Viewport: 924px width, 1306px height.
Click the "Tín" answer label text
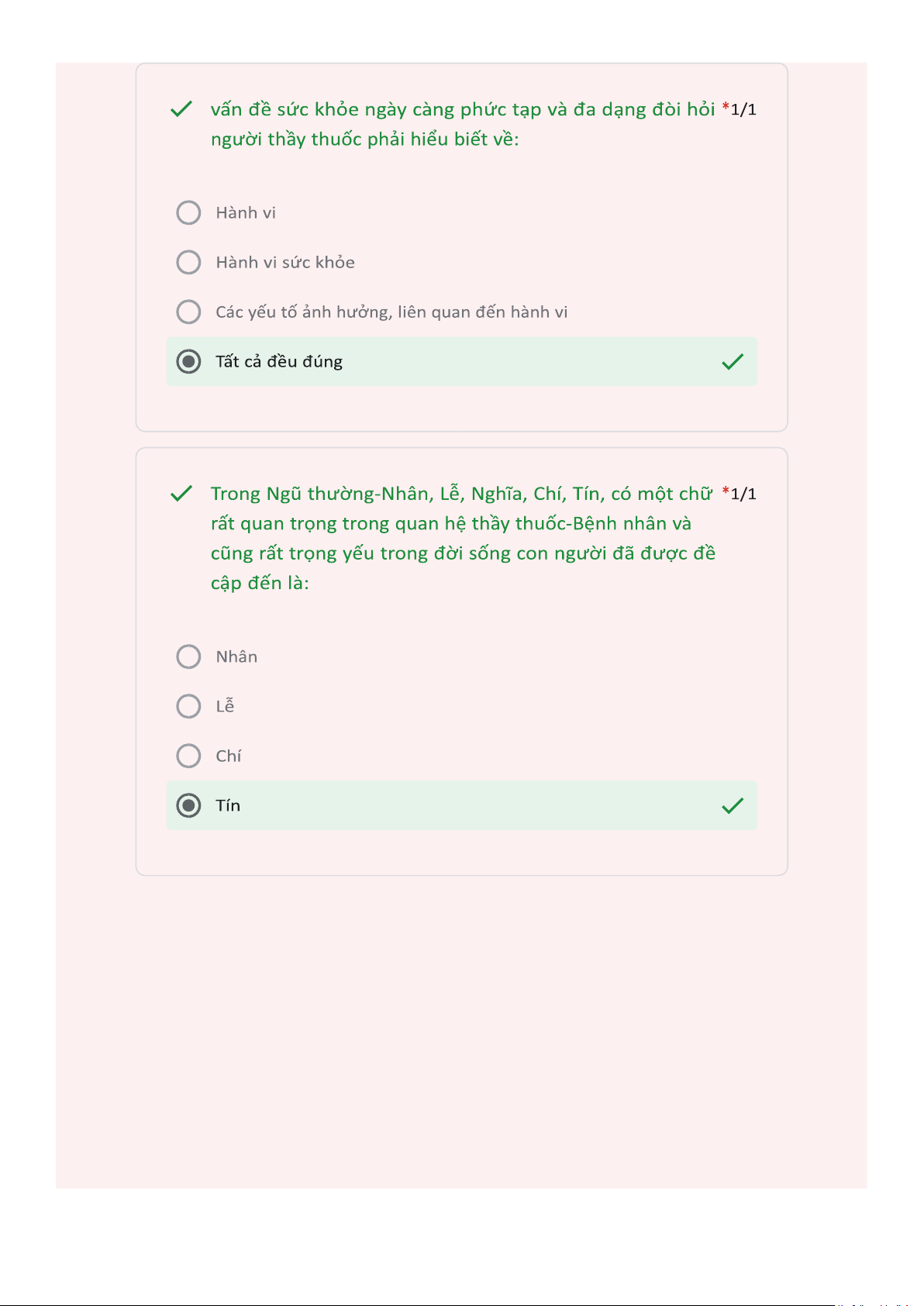(228, 806)
